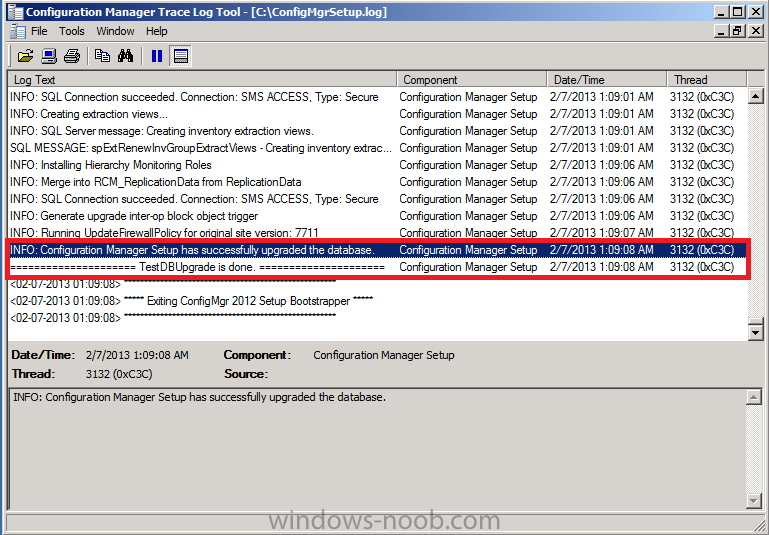Viewport: 769px width, 535px height.
Task: Select 'Generate upgrade inter-op block object trigger' row
Action: (x=377, y=216)
